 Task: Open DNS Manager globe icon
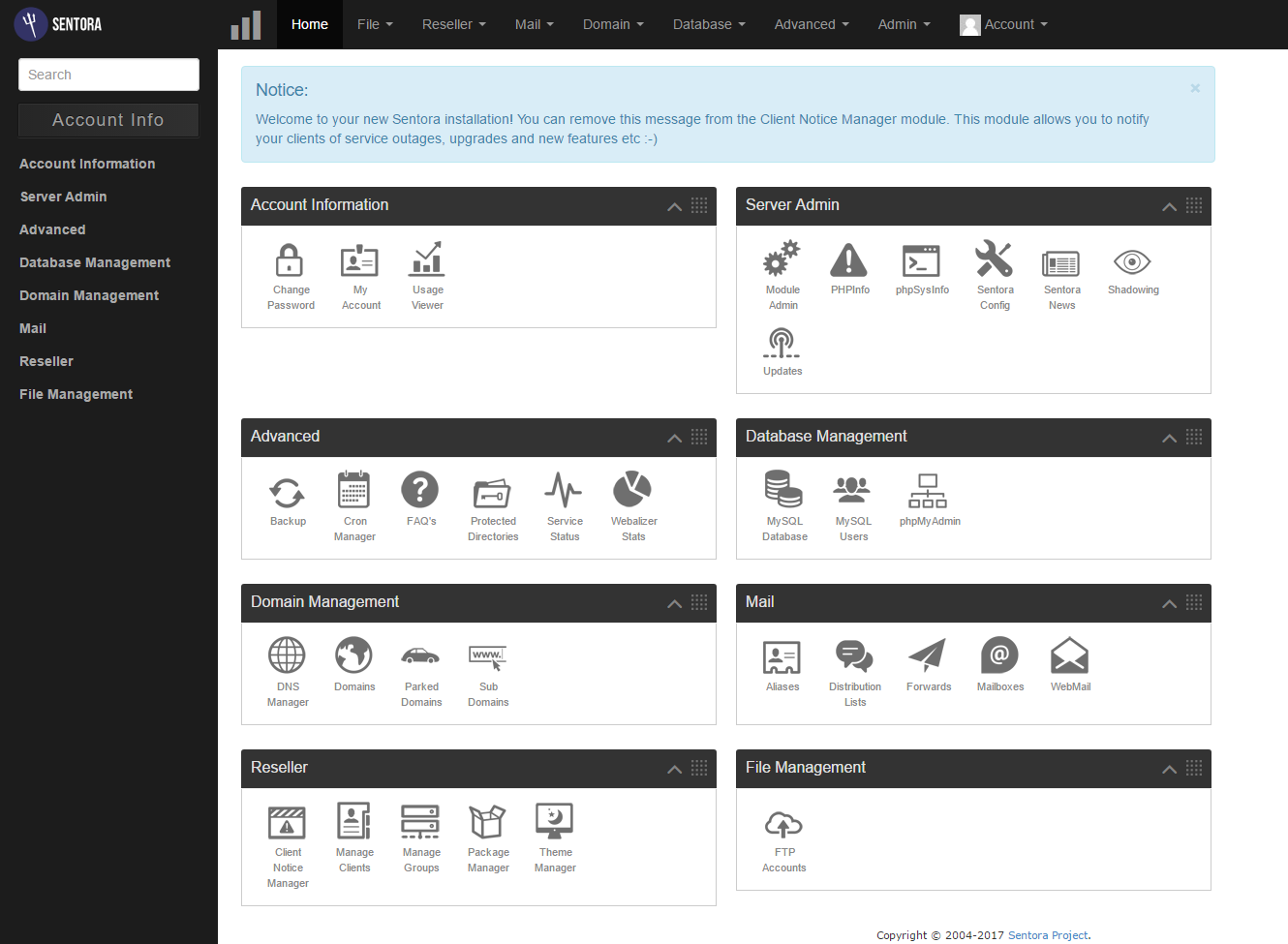point(287,655)
